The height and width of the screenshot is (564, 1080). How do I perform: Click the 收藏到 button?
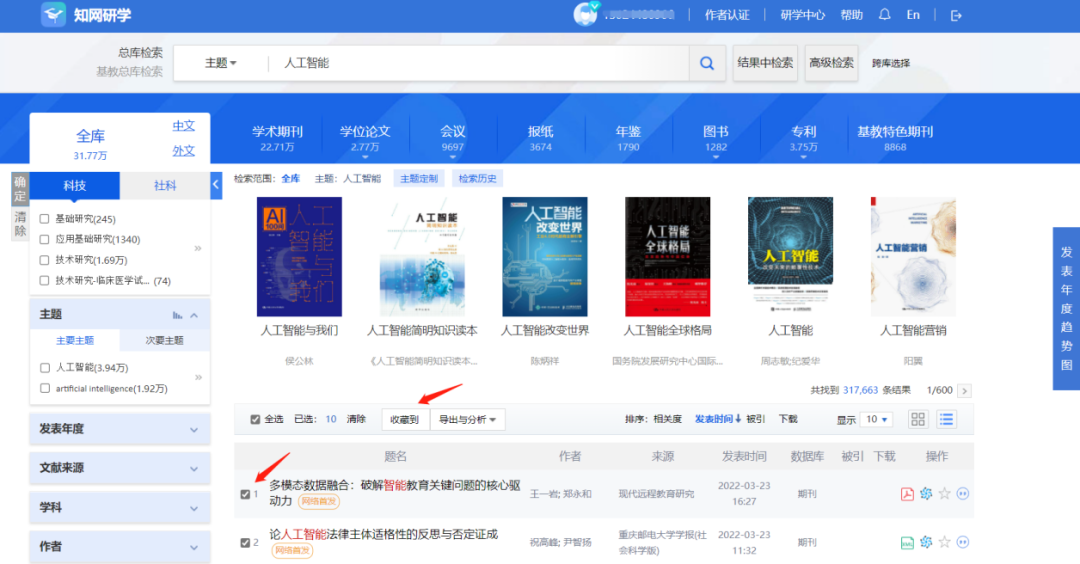(405, 419)
